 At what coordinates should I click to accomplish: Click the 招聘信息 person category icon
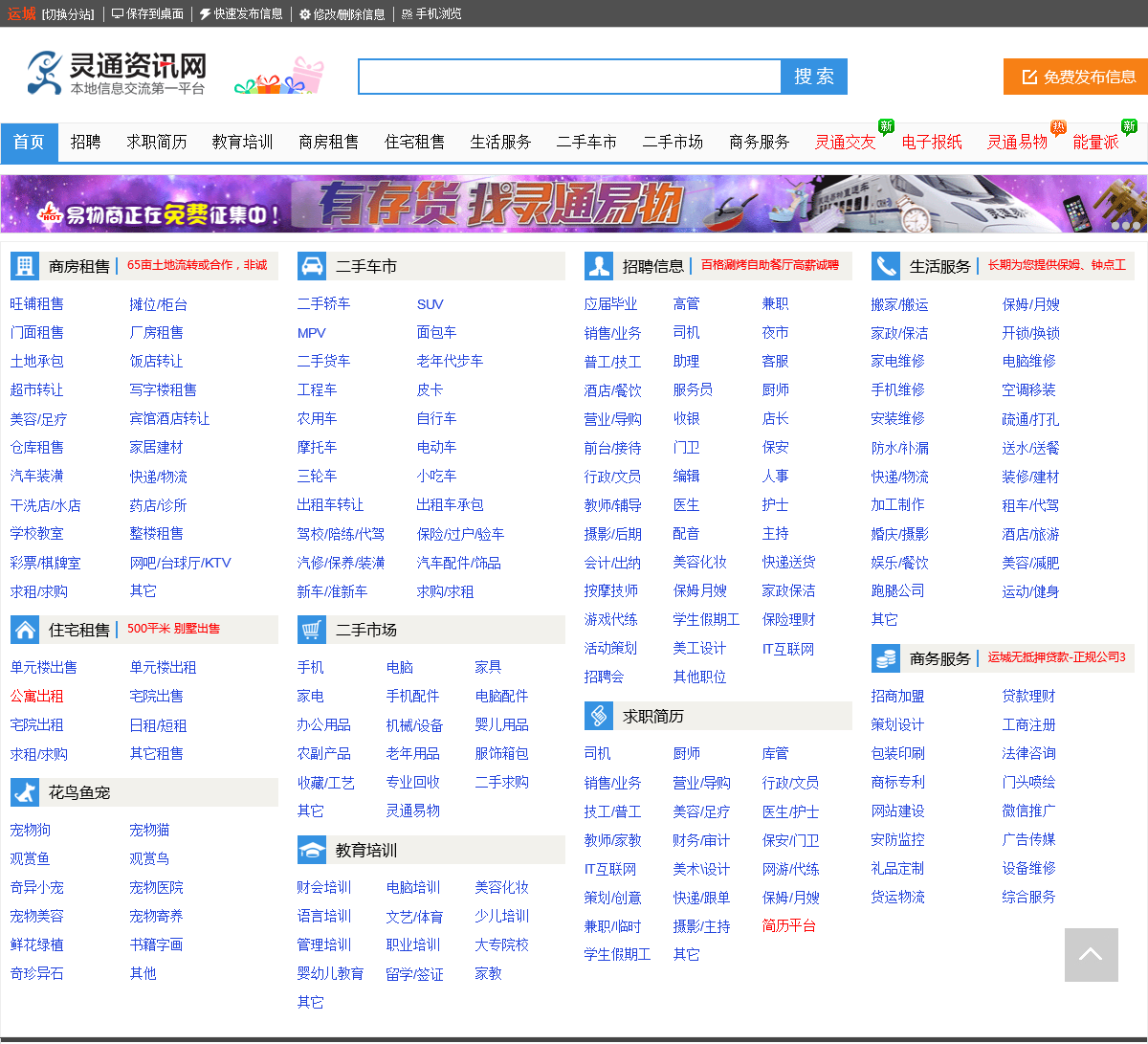click(599, 266)
